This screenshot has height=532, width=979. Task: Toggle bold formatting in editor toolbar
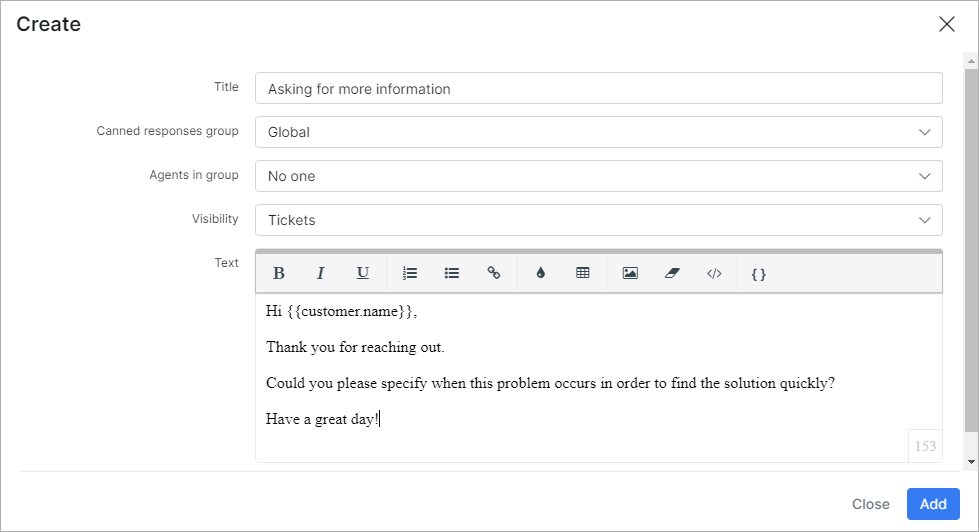pos(279,273)
